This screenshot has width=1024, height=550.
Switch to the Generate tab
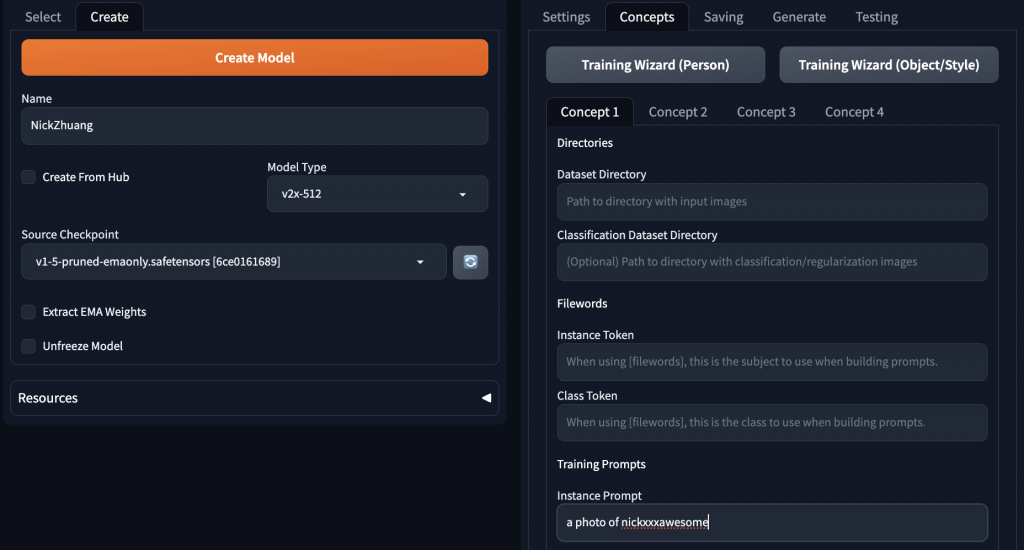pyautogui.click(x=799, y=17)
